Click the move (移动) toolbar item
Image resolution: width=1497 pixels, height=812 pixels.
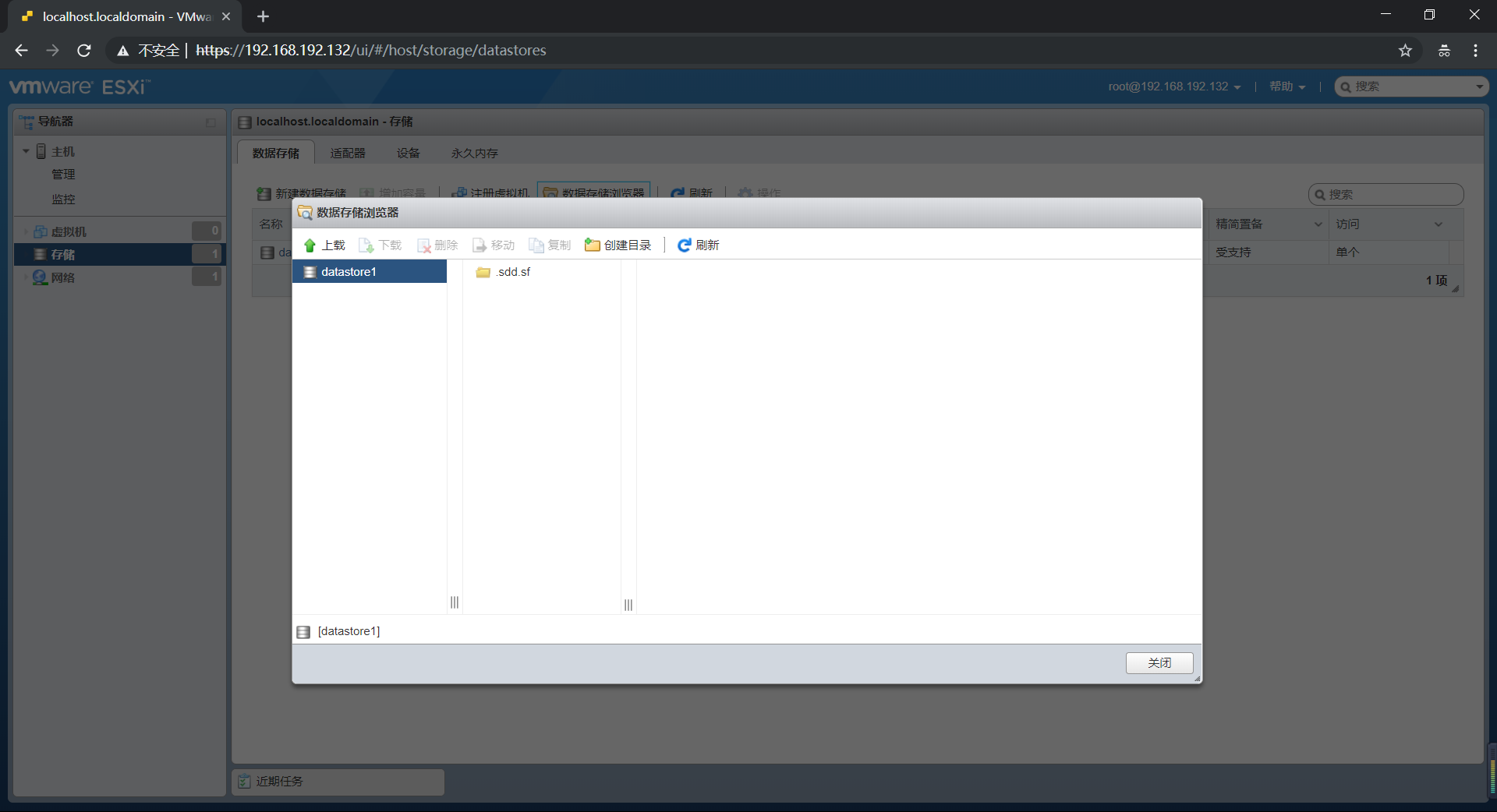tap(494, 245)
